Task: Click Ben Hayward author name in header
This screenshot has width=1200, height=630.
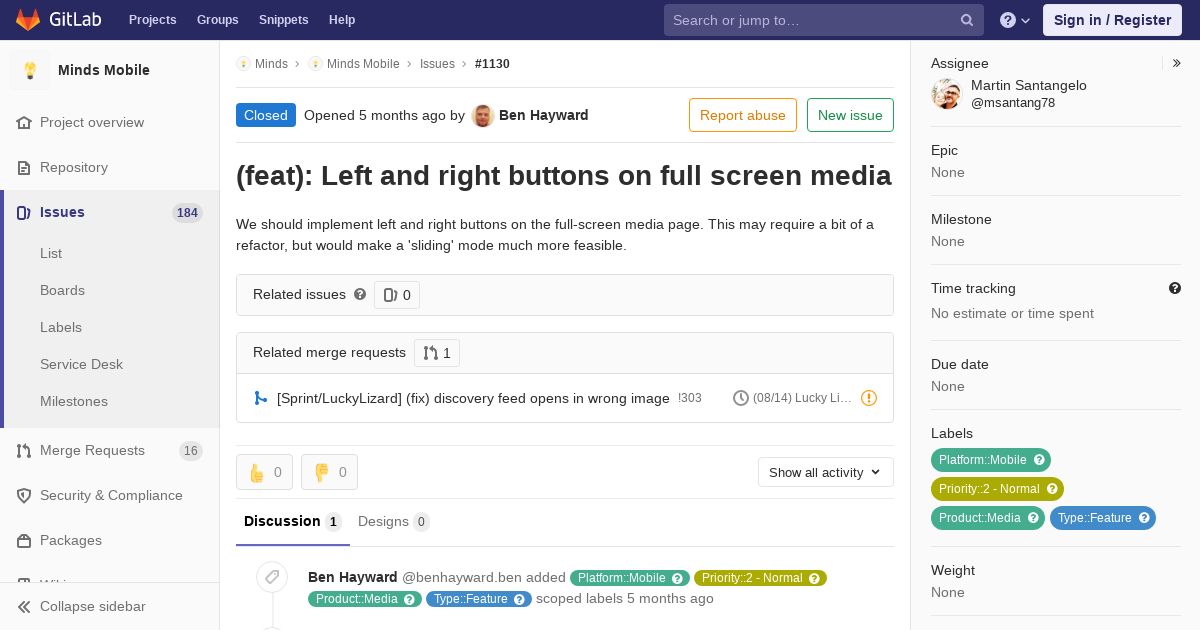Action: pos(543,115)
